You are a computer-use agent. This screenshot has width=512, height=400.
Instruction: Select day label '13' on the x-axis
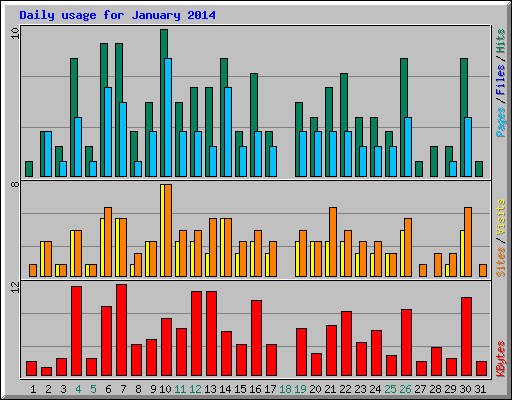(210, 389)
